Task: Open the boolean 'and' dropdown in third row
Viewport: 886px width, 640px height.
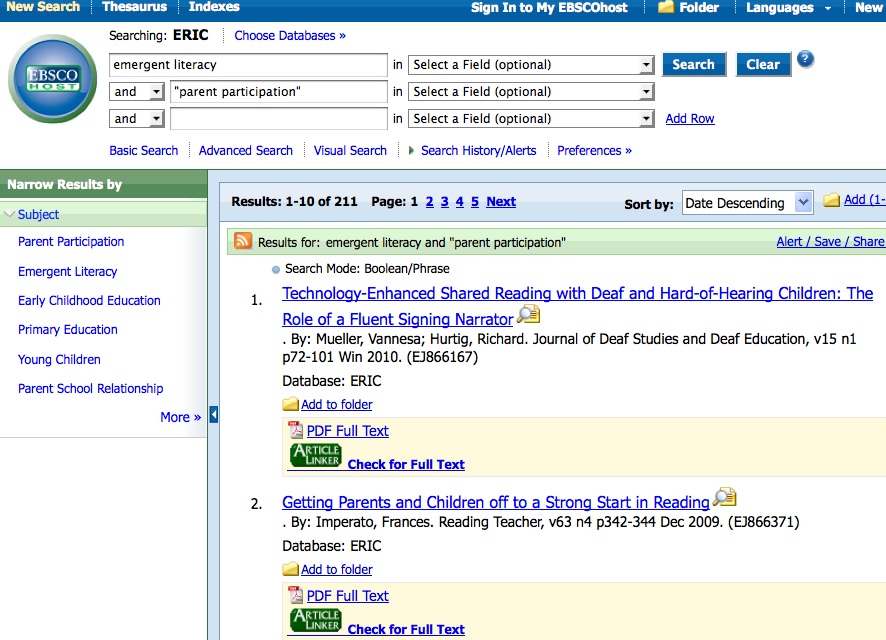Action: (137, 119)
